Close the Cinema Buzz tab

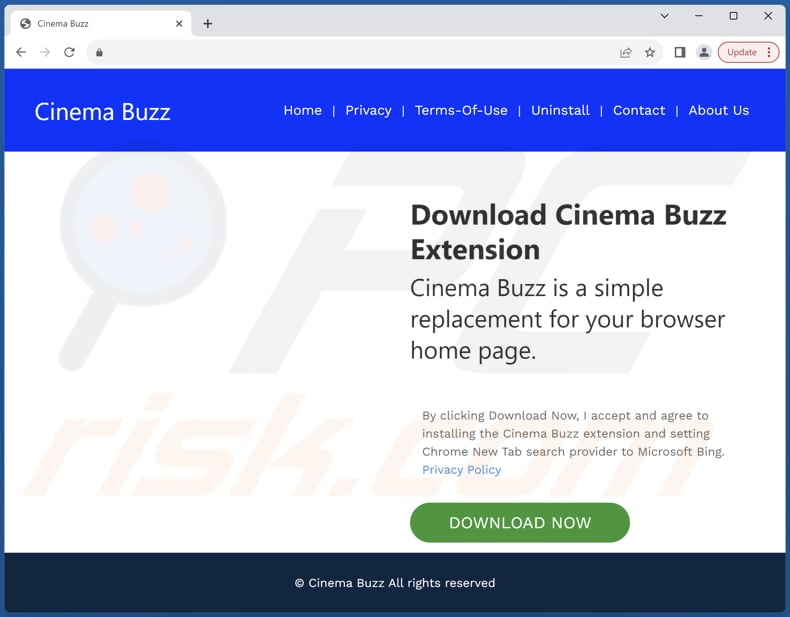click(x=179, y=24)
